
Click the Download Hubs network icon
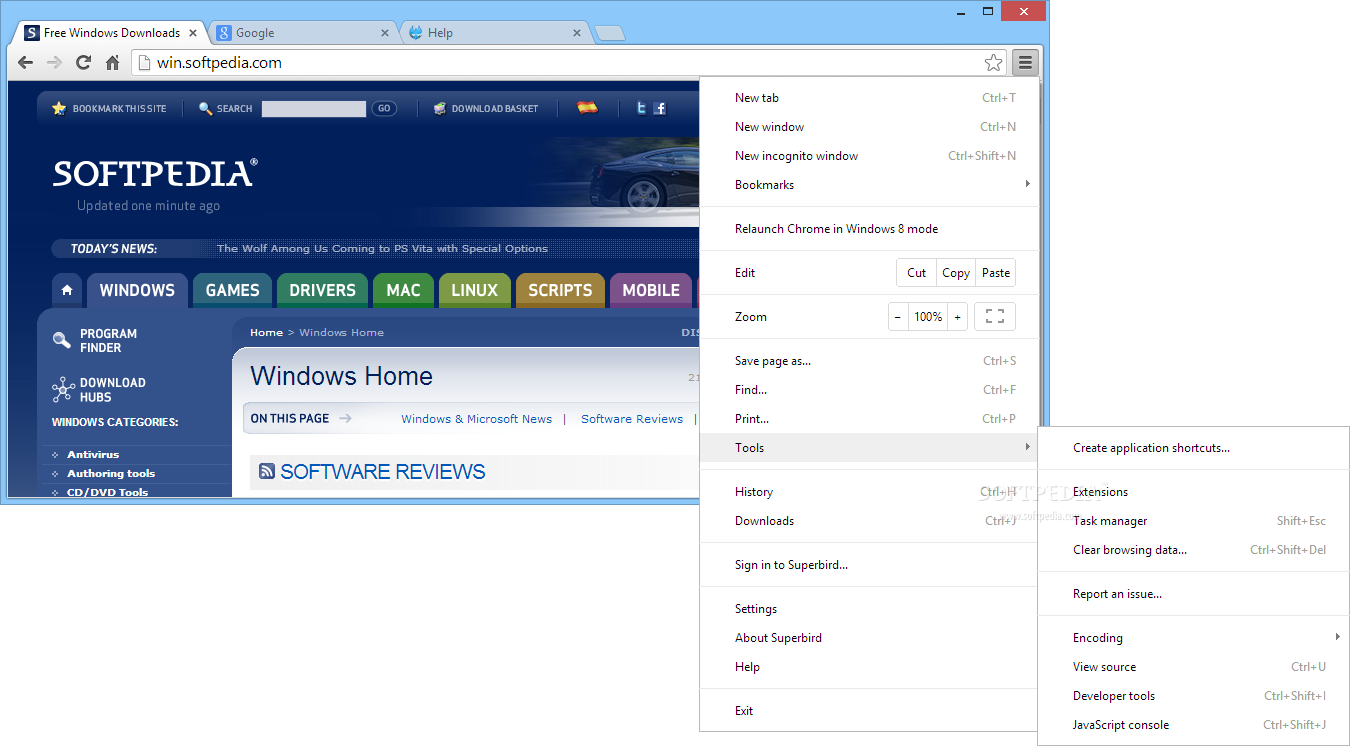click(x=63, y=389)
